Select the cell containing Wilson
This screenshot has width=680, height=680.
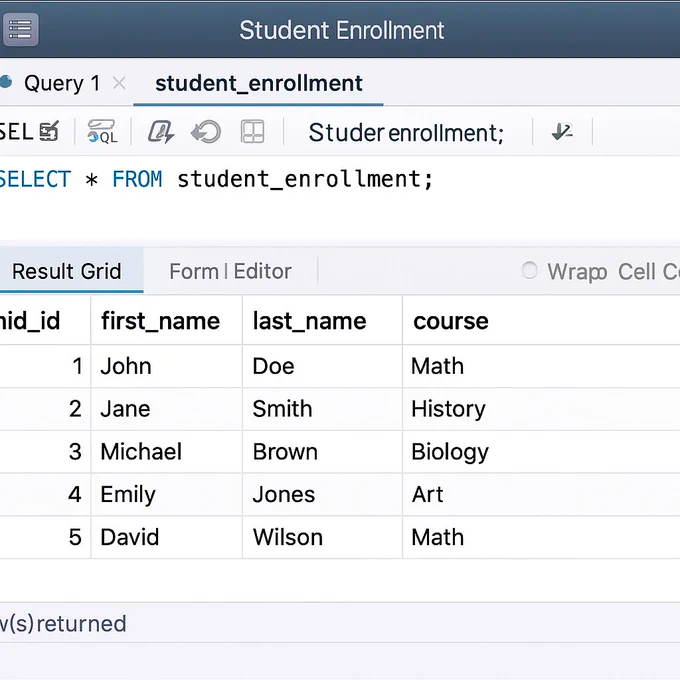322,537
